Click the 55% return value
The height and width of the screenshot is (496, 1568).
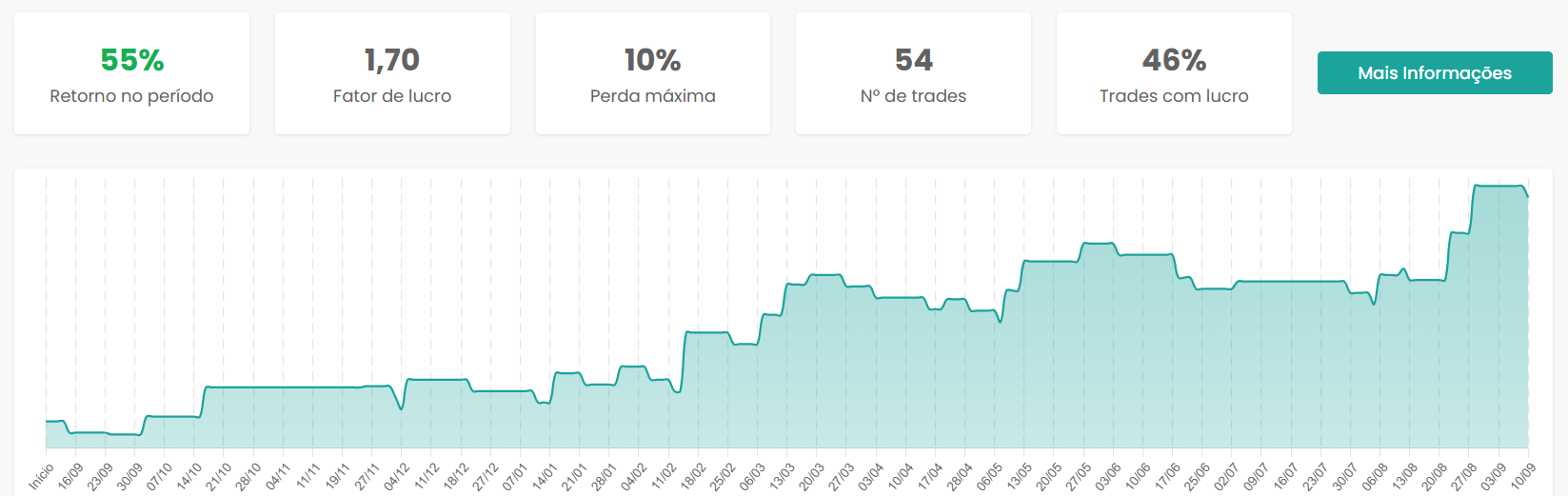[x=132, y=60]
